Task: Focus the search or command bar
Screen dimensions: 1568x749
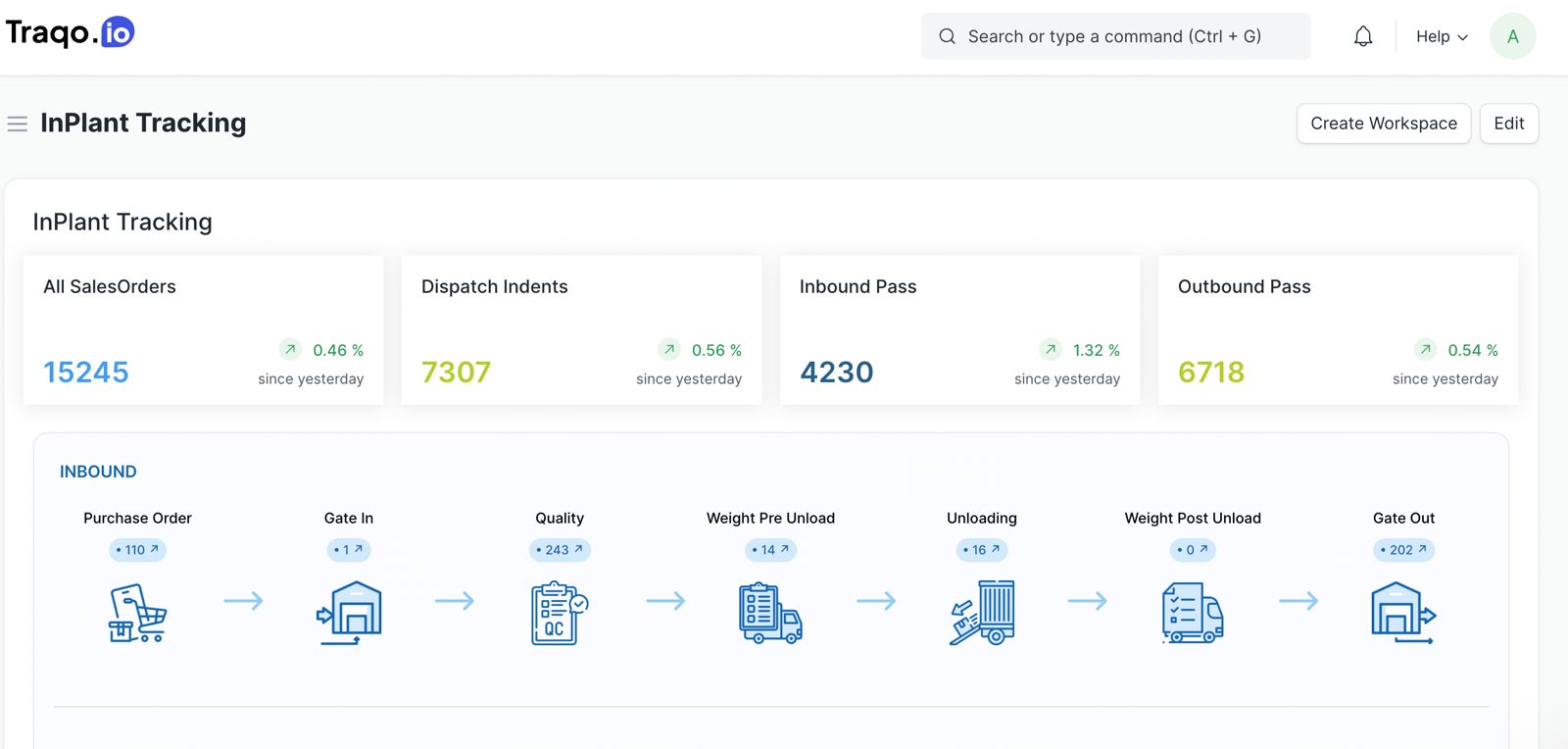Action: pyautogui.click(x=1115, y=37)
